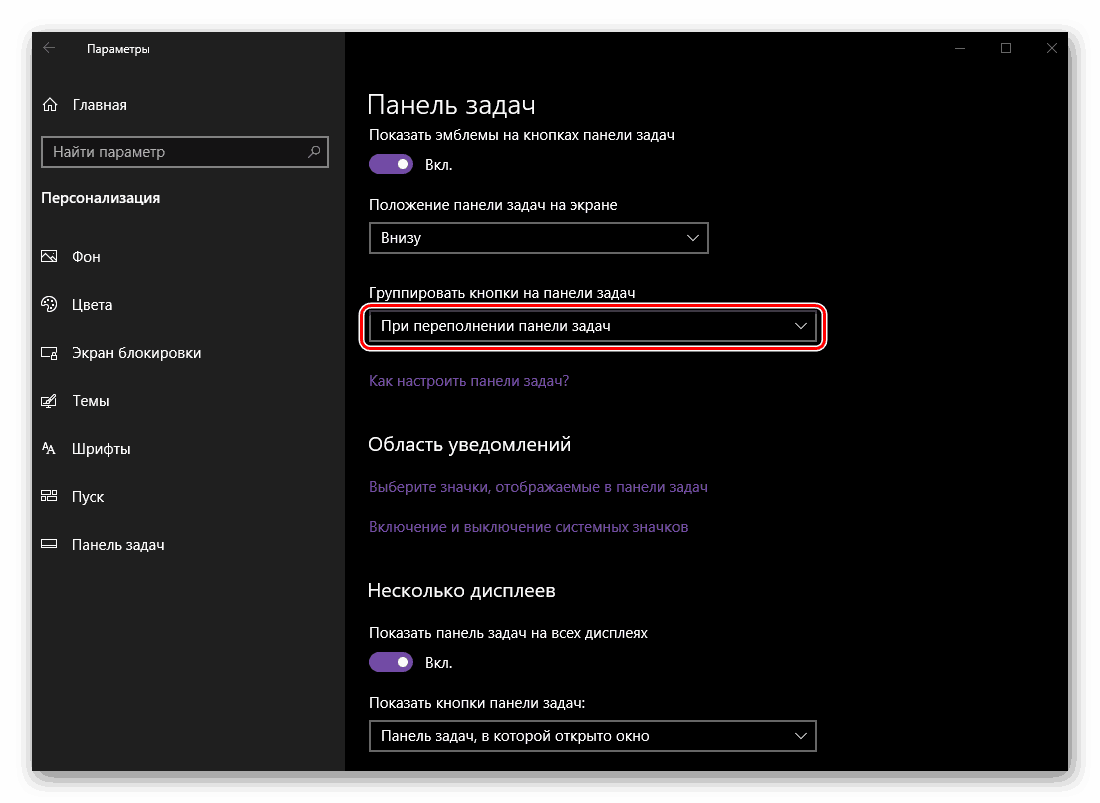Open the Темы settings page
Viewport: 1100px width, 803px height.
[90, 400]
